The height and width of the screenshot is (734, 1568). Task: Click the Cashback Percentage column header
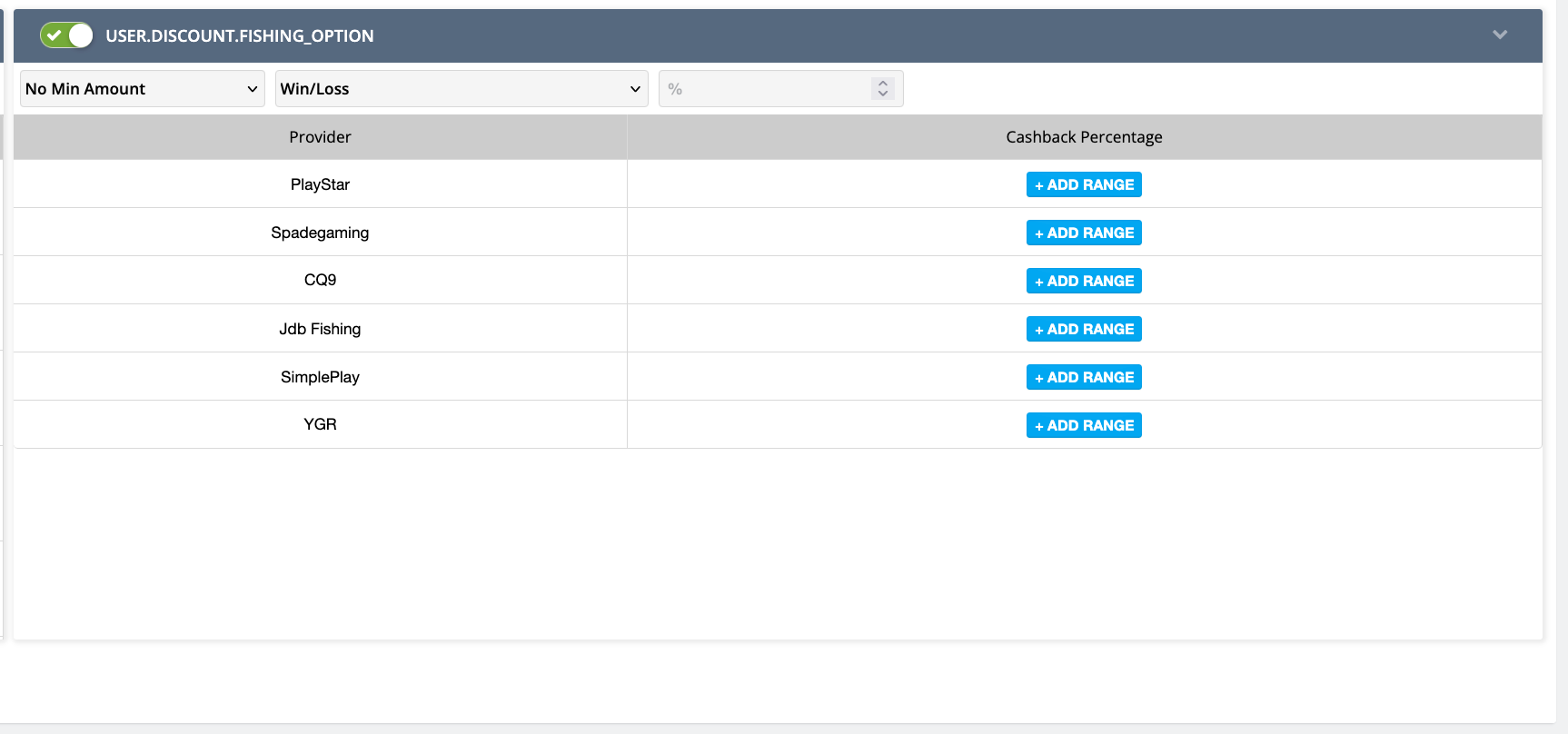click(x=1084, y=137)
